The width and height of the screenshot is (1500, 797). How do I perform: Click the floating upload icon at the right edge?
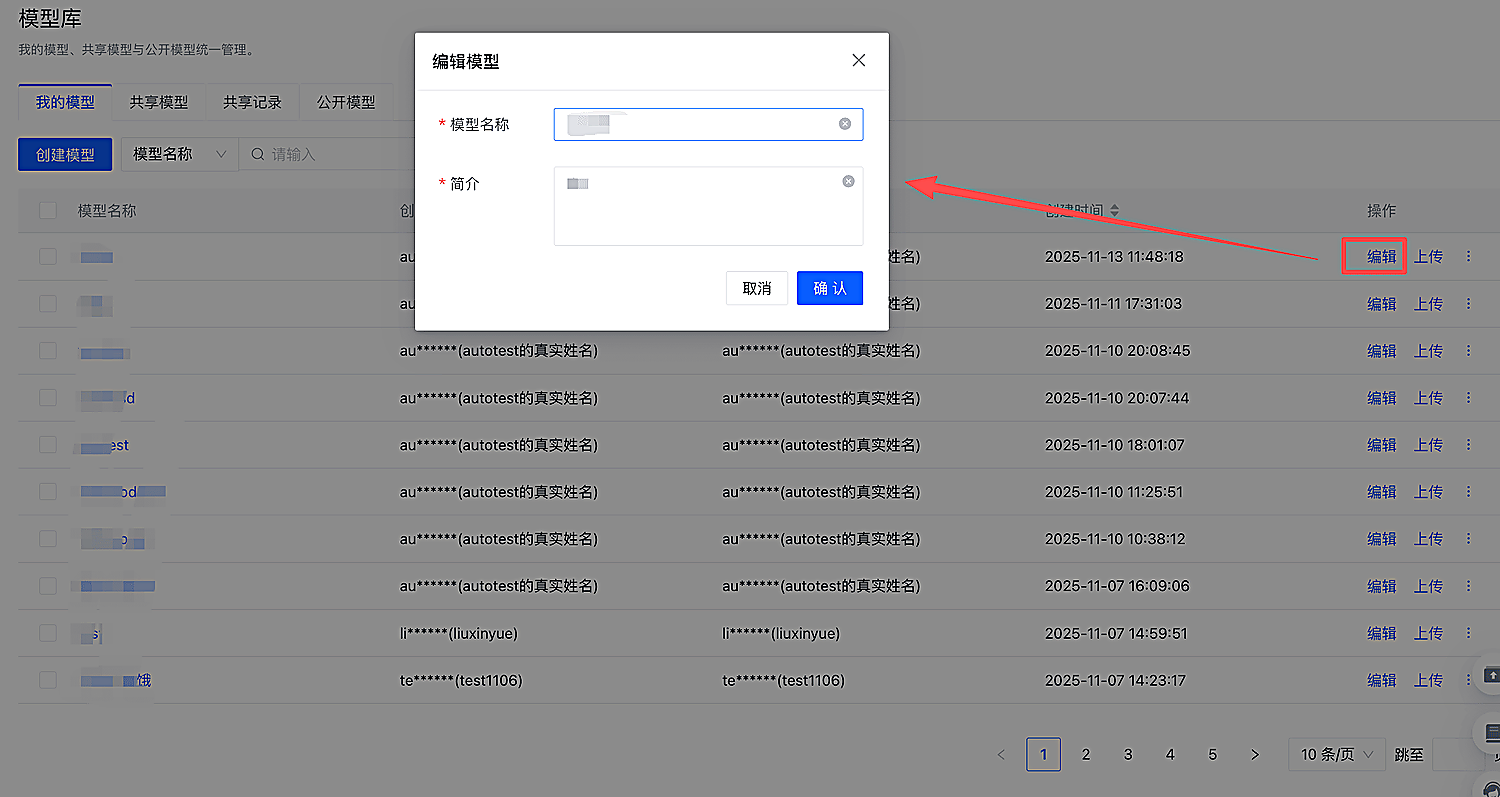1492,676
